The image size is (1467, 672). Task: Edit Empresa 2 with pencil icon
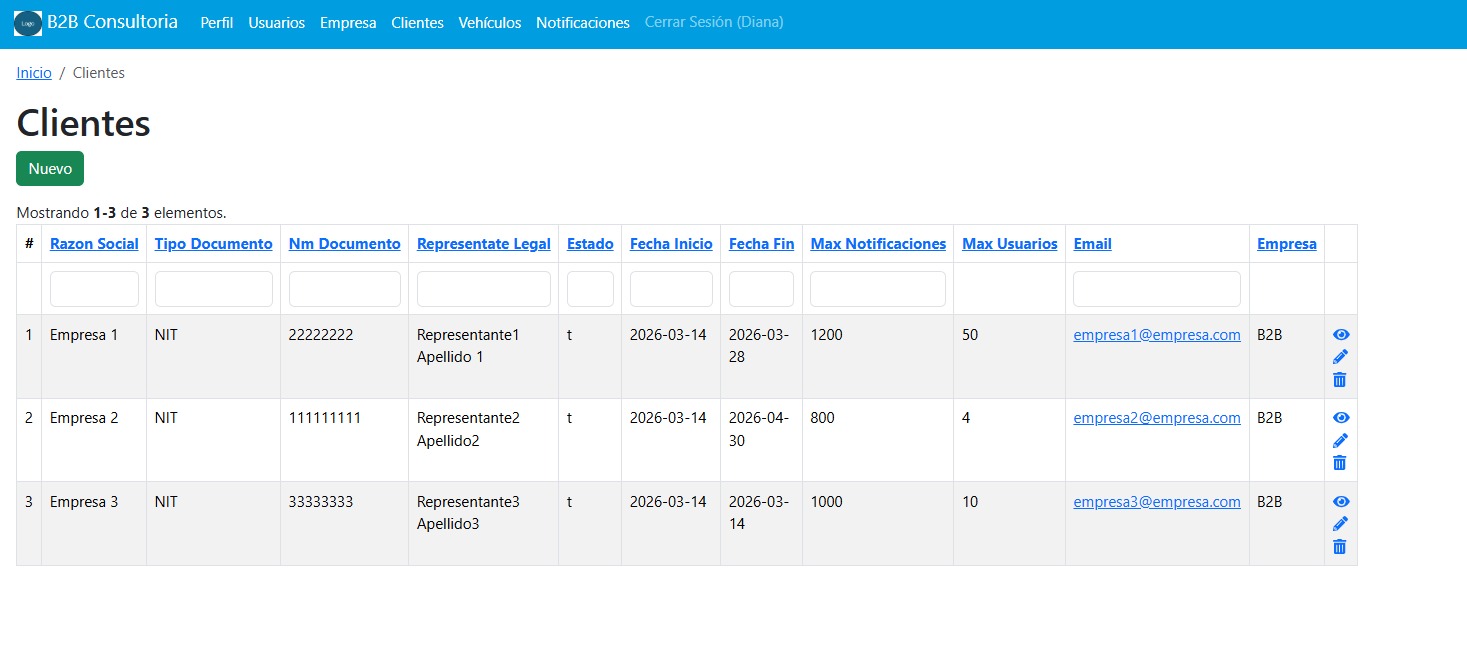(x=1341, y=440)
